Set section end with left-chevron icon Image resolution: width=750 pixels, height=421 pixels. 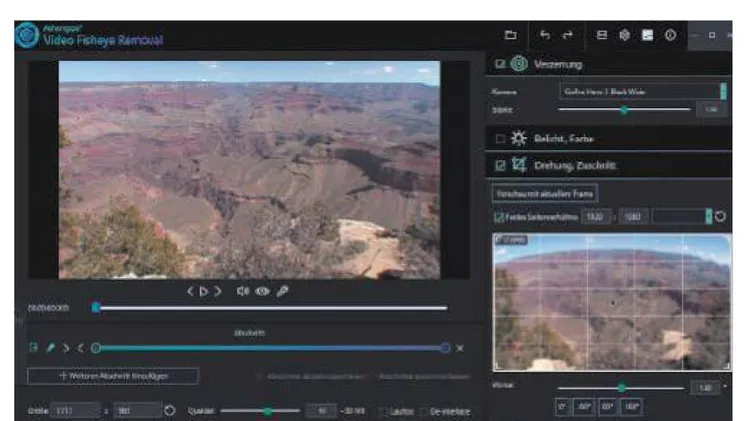tap(80, 348)
